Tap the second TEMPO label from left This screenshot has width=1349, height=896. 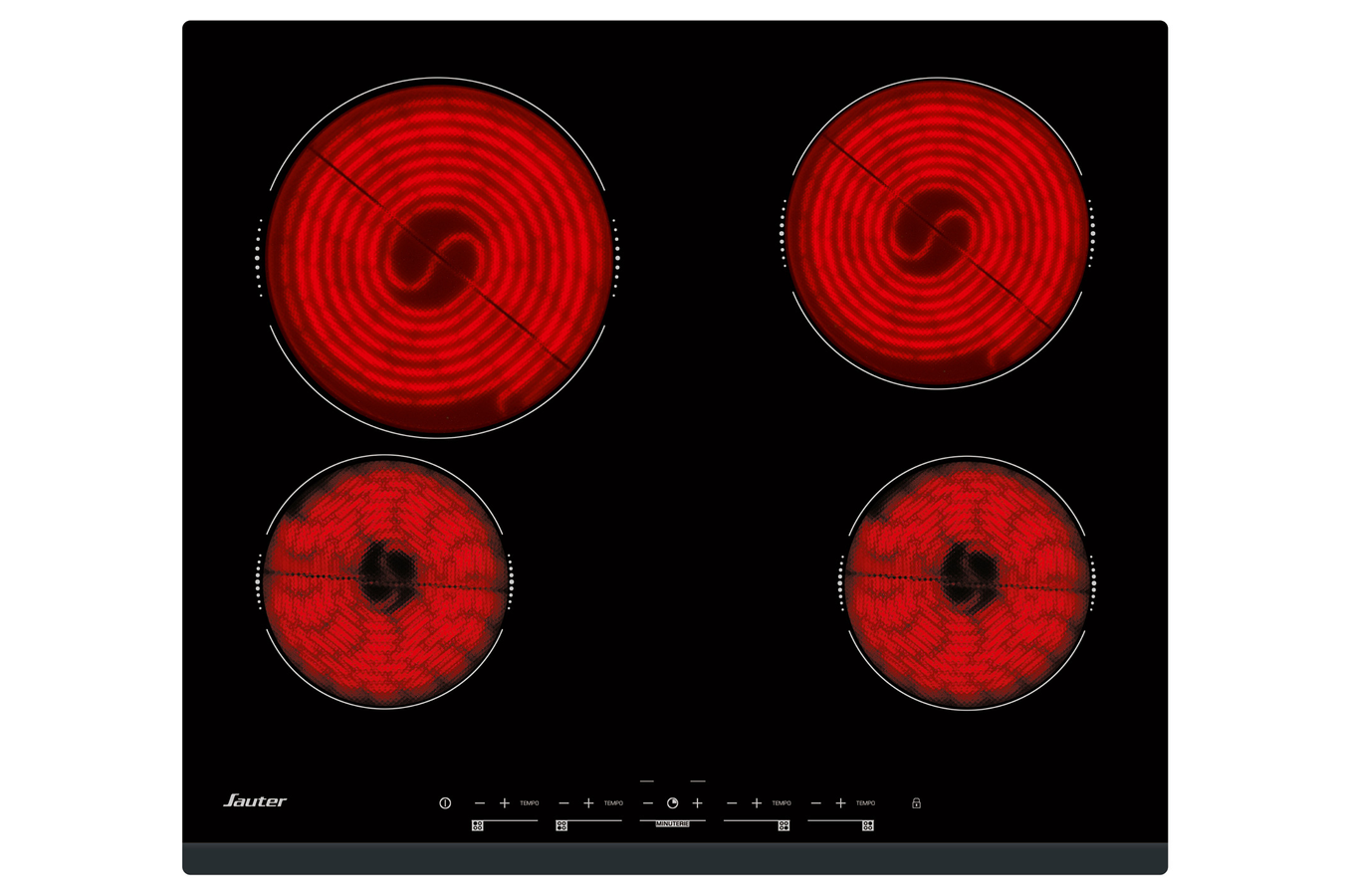(x=613, y=803)
